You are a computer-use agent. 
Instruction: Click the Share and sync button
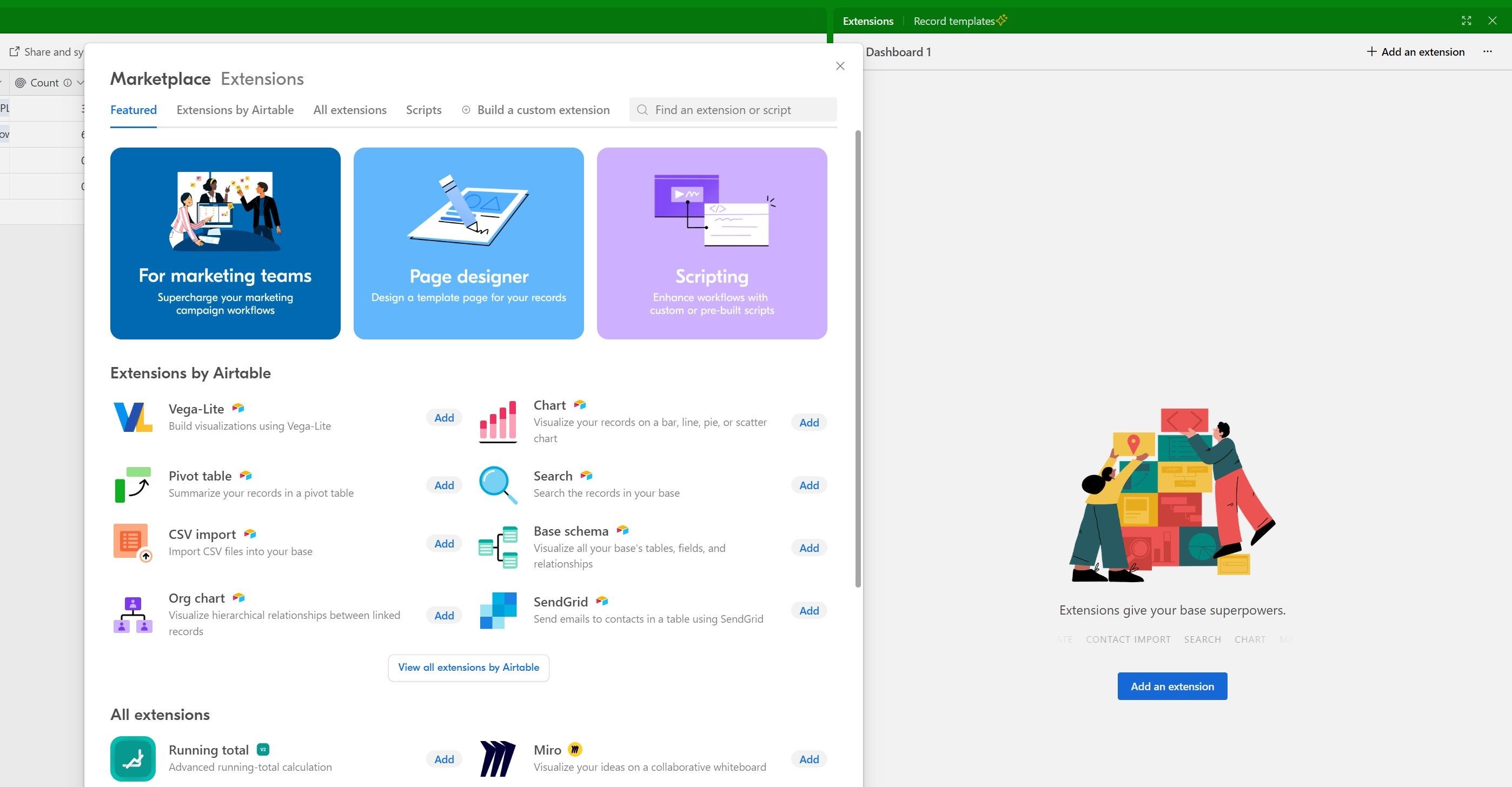pos(46,52)
